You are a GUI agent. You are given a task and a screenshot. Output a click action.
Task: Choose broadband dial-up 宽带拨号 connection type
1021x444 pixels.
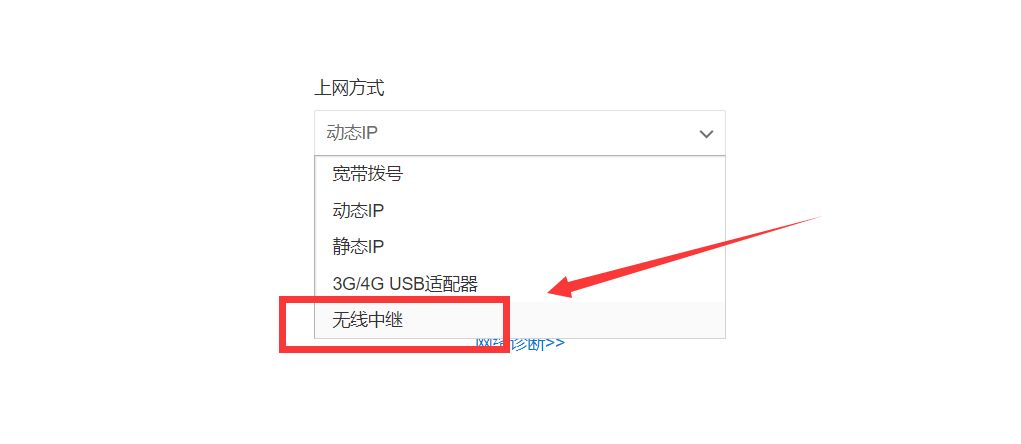coord(520,174)
